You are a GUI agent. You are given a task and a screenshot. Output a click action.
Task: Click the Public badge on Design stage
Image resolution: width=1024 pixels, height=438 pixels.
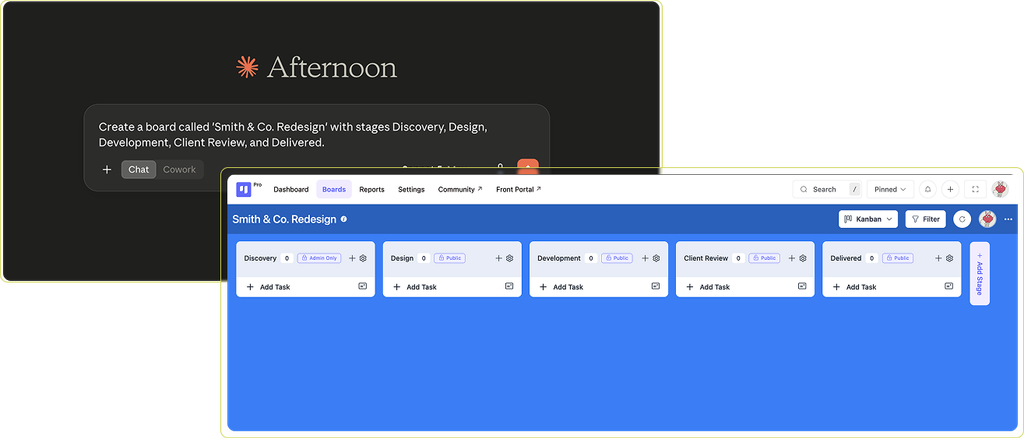tap(450, 258)
